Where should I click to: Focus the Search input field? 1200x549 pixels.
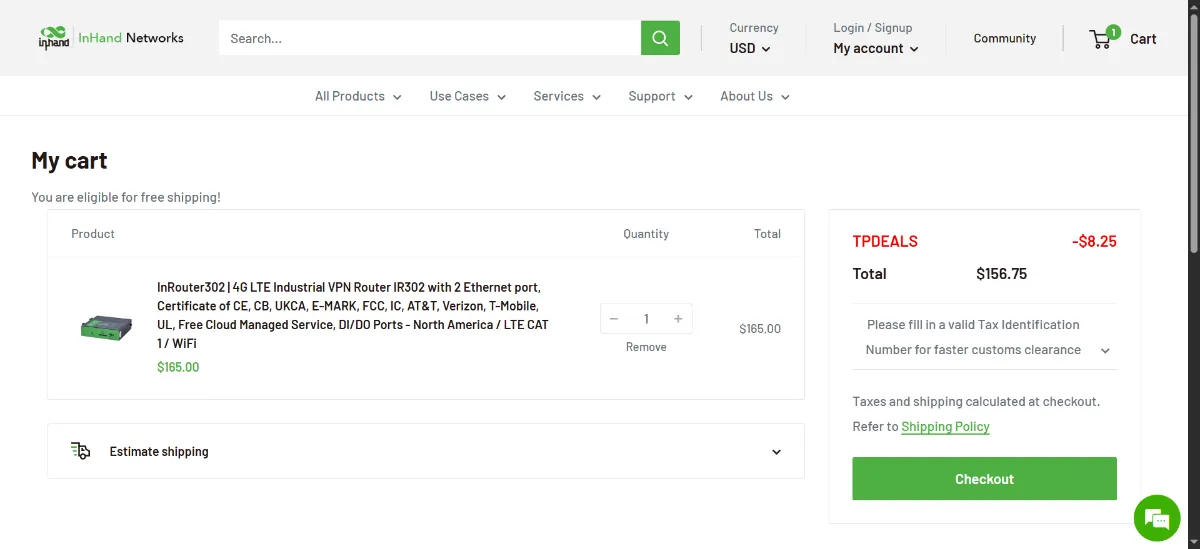pyautogui.click(x=430, y=38)
